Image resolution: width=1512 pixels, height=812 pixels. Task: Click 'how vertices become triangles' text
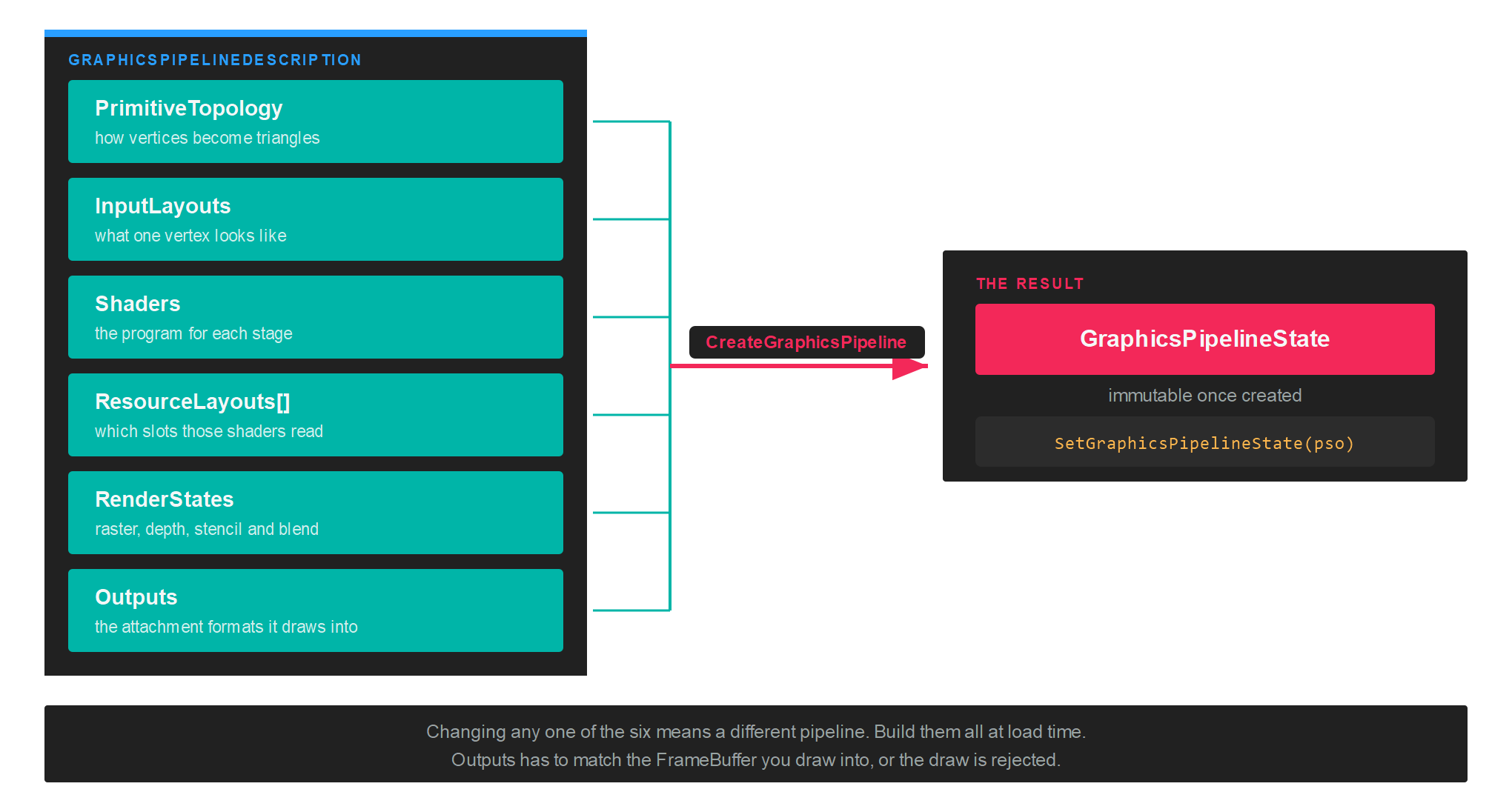coord(207,138)
